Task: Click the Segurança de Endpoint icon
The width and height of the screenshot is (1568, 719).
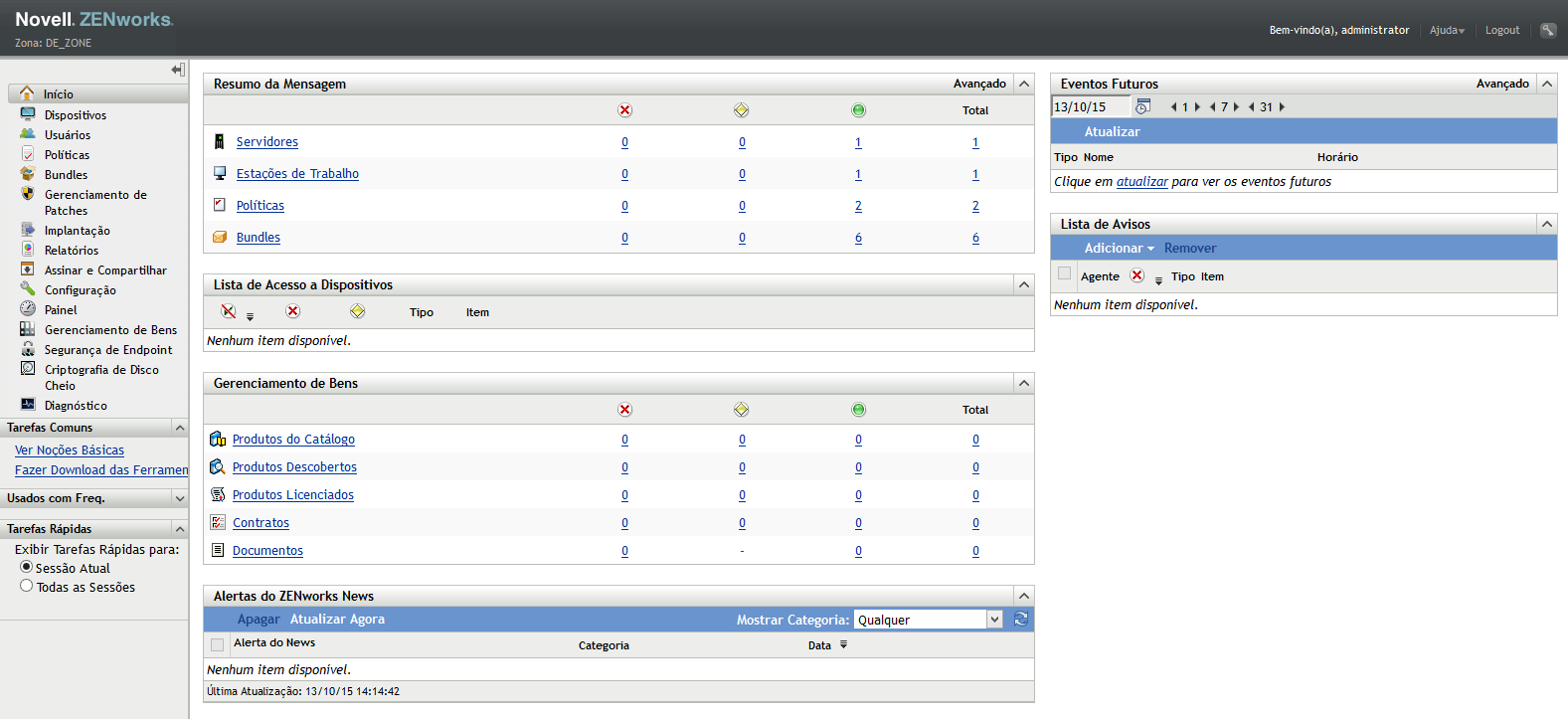Action: 28,349
